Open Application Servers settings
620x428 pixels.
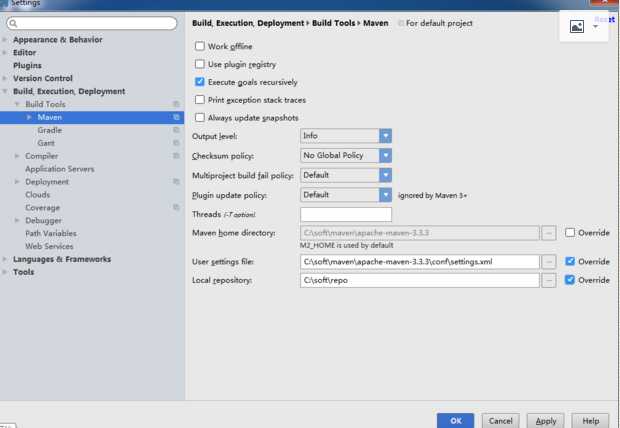(x=60, y=169)
